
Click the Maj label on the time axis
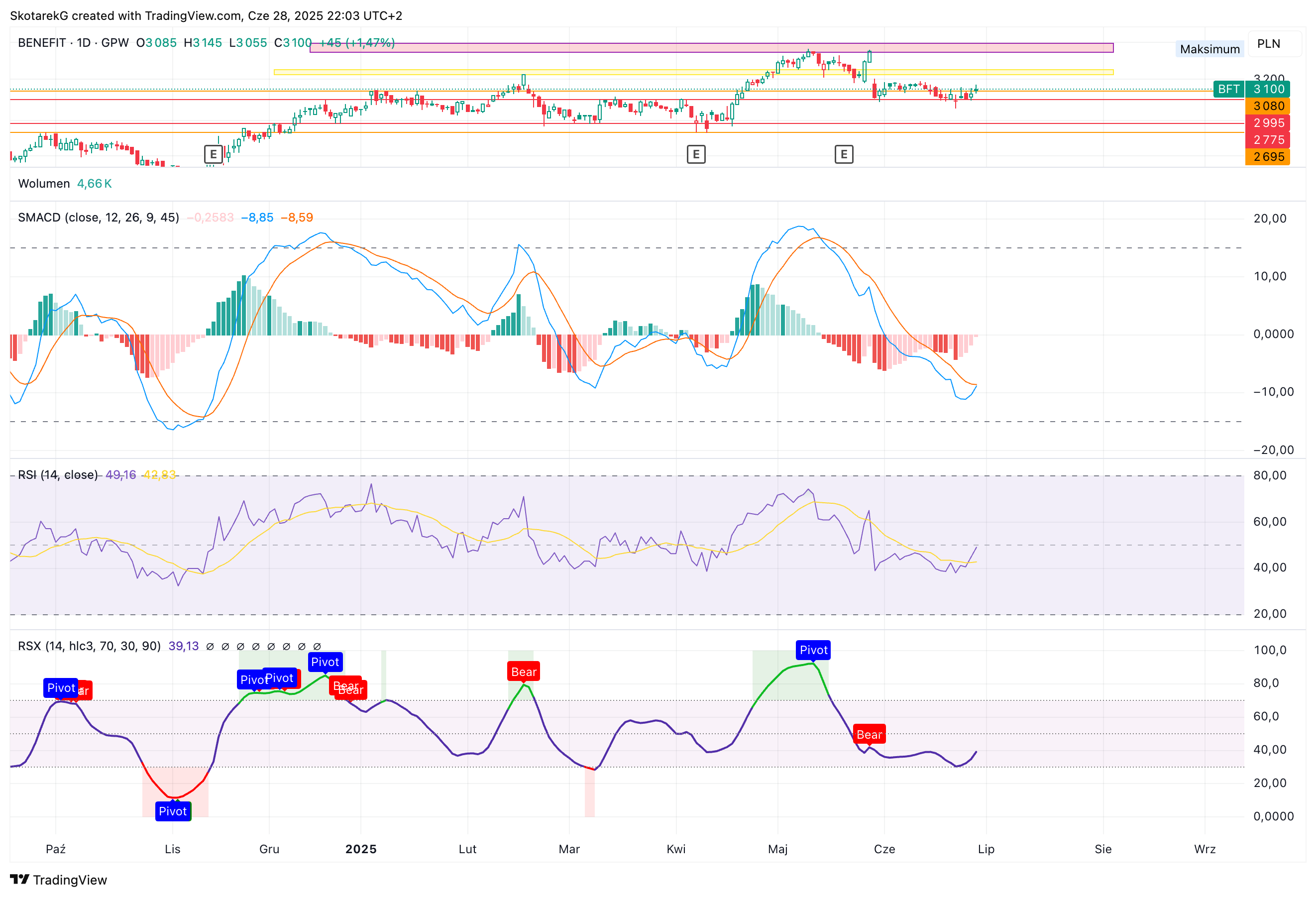click(x=777, y=849)
